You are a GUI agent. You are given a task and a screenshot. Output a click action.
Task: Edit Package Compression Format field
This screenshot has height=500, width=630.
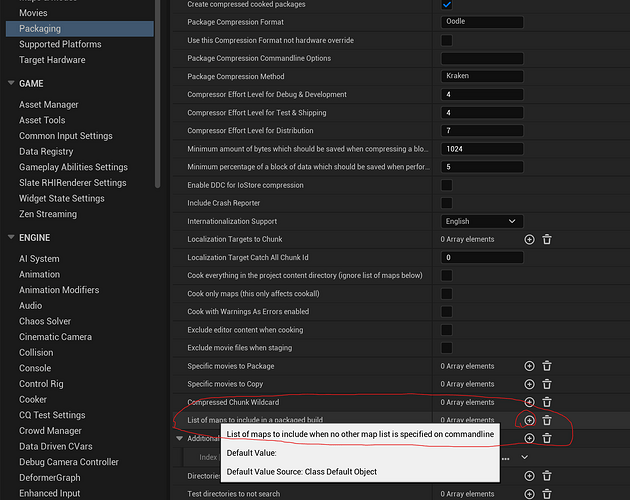(x=482, y=22)
